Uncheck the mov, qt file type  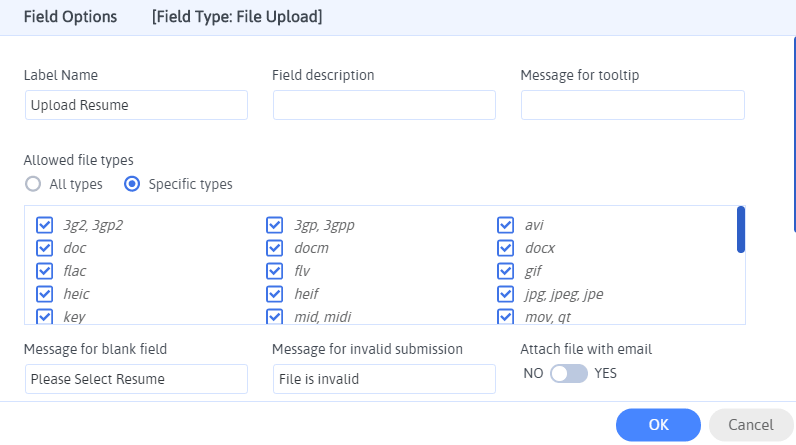[506, 317]
